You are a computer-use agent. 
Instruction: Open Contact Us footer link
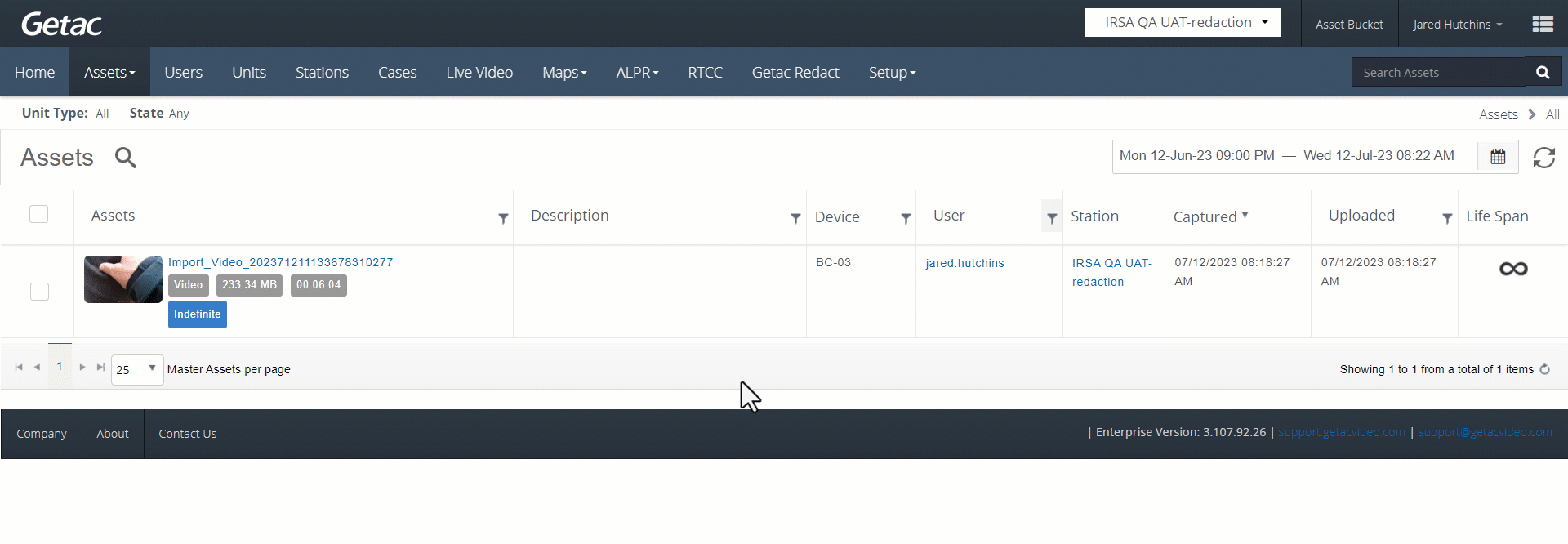tap(188, 434)
